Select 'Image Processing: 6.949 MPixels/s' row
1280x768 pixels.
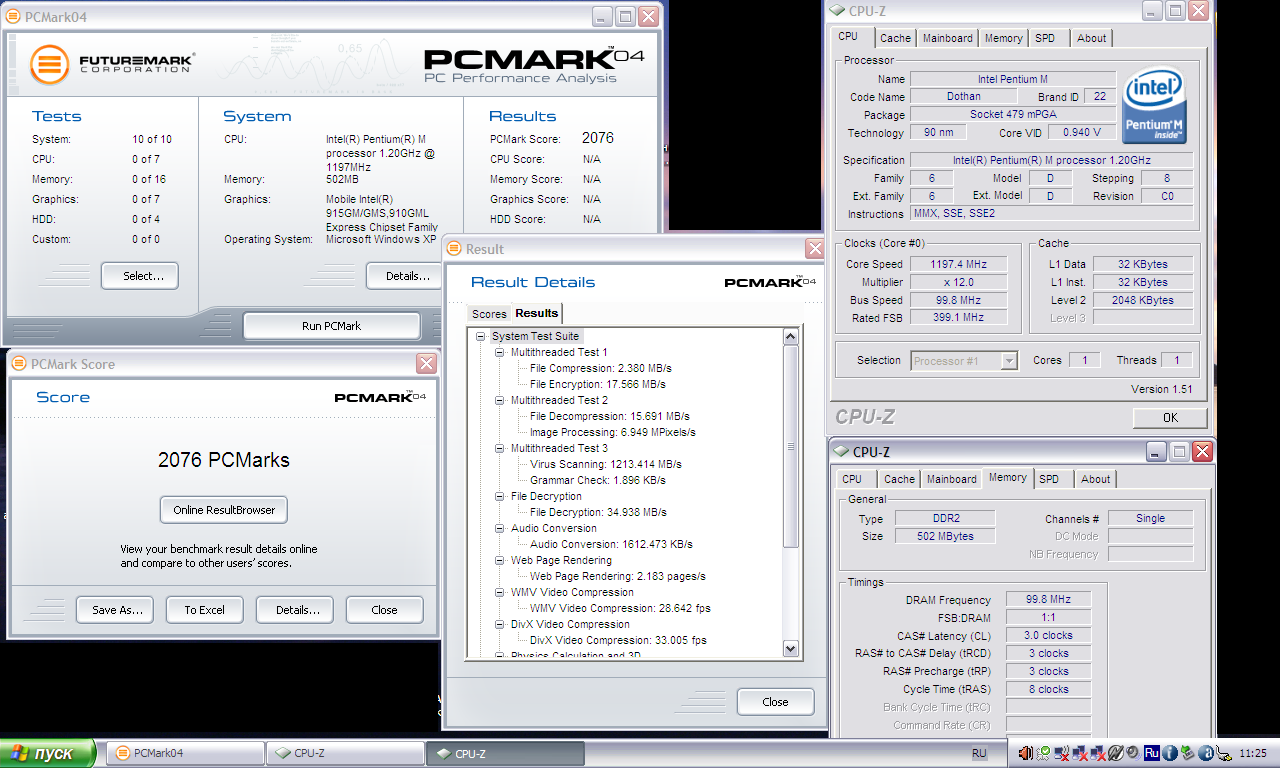[613, 432]
